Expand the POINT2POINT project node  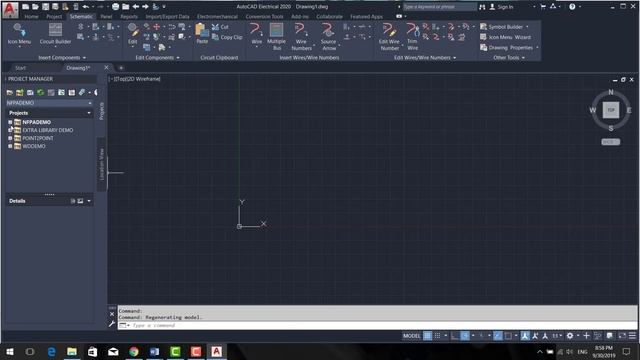pyautogui.click(x=10, y=138)
